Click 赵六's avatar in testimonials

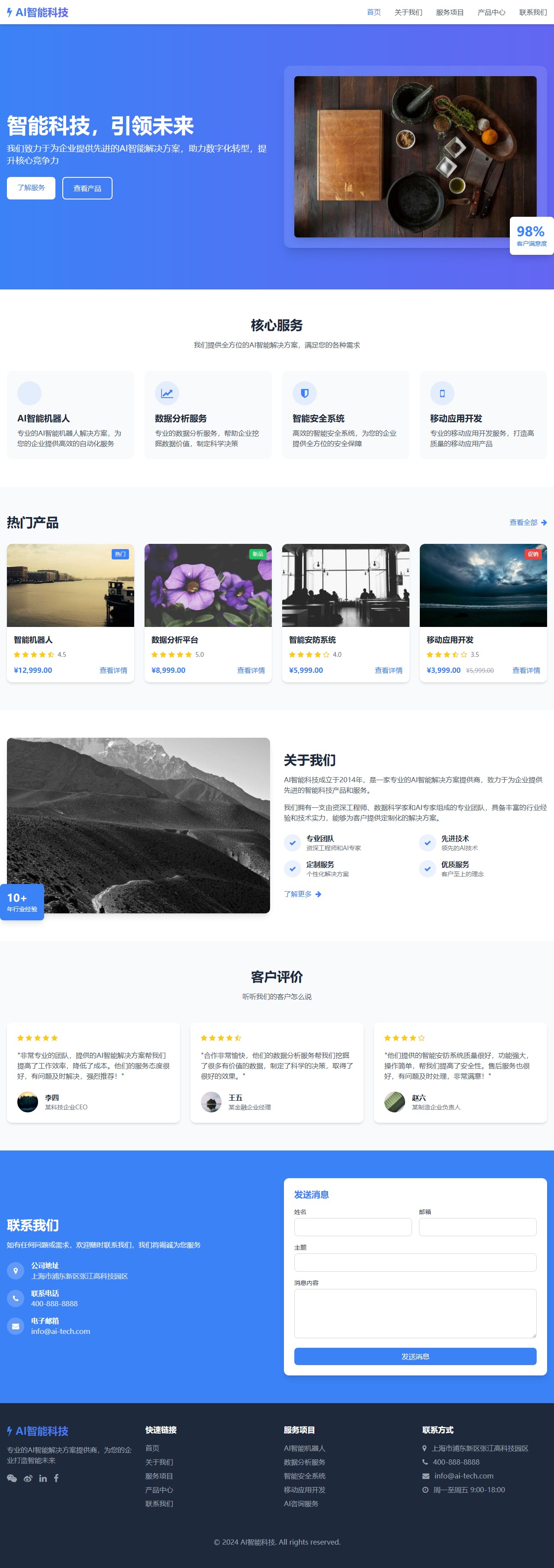pos(394,1102)
